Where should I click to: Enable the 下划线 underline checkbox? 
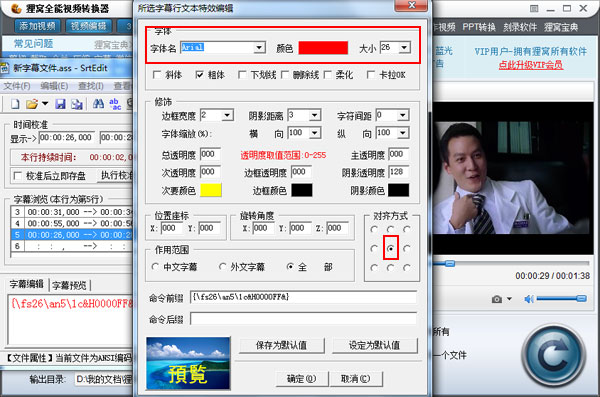tap(242, 75)
